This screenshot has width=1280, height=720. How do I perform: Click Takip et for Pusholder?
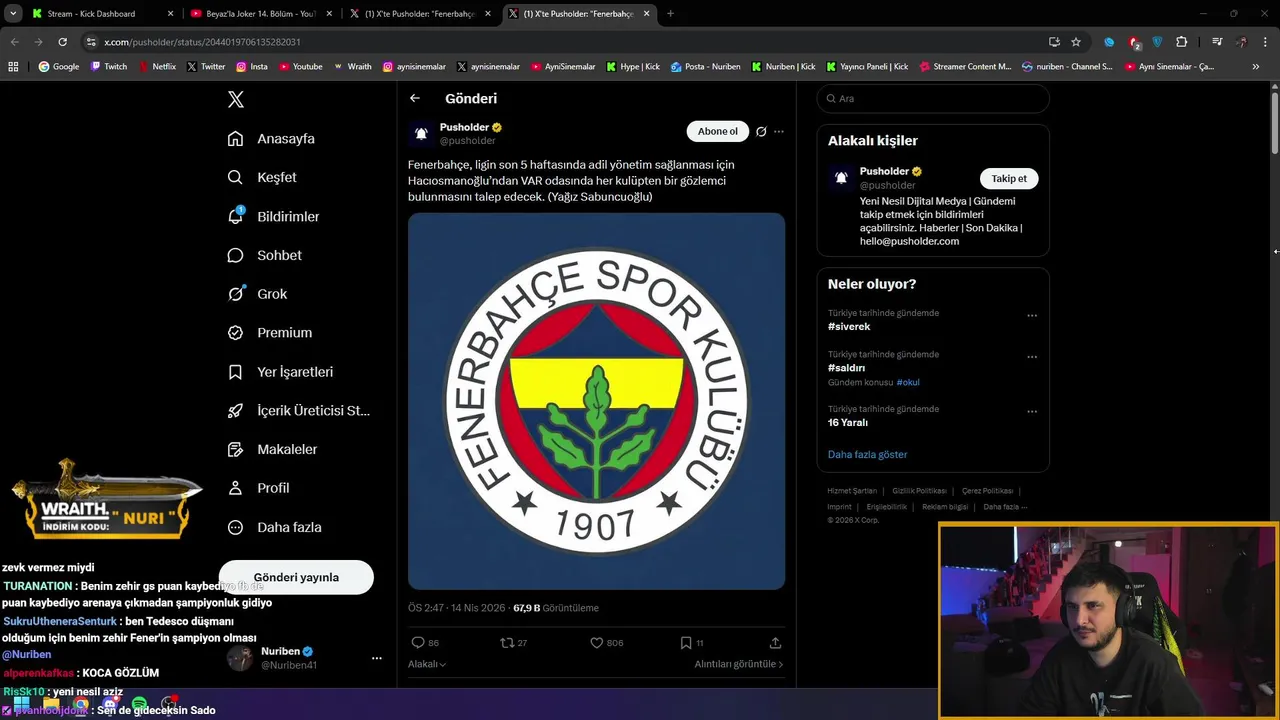[x=1009, y=178]
